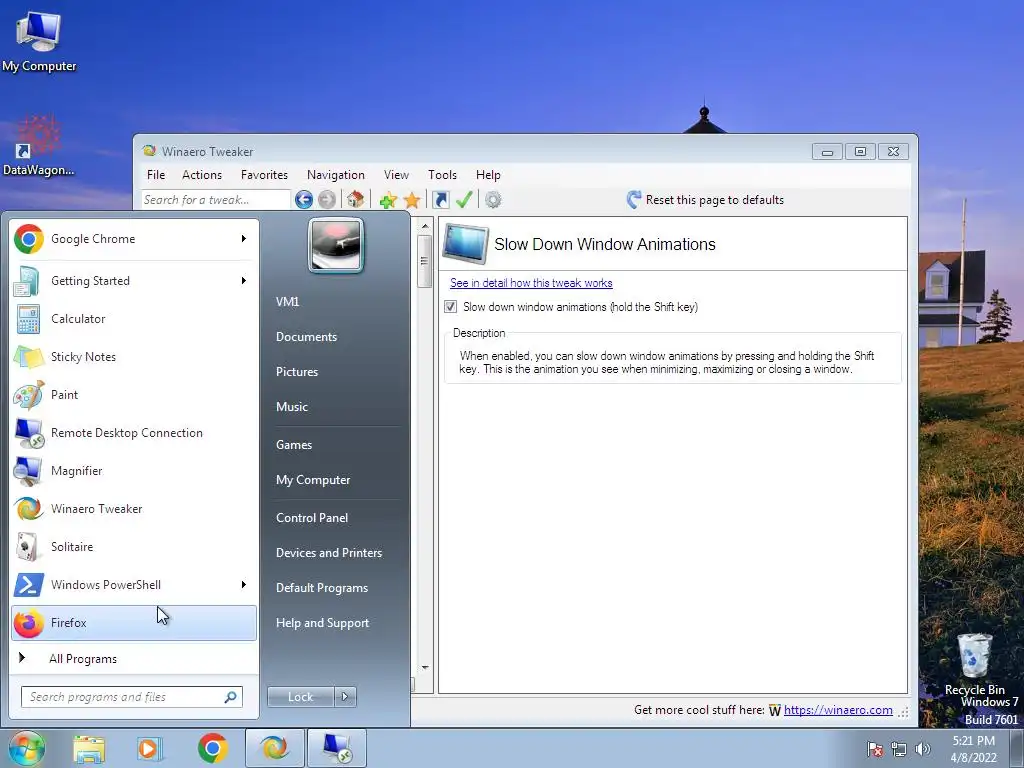
Task: Open Sticky Notes from Start menu
Action: (134, 357)
